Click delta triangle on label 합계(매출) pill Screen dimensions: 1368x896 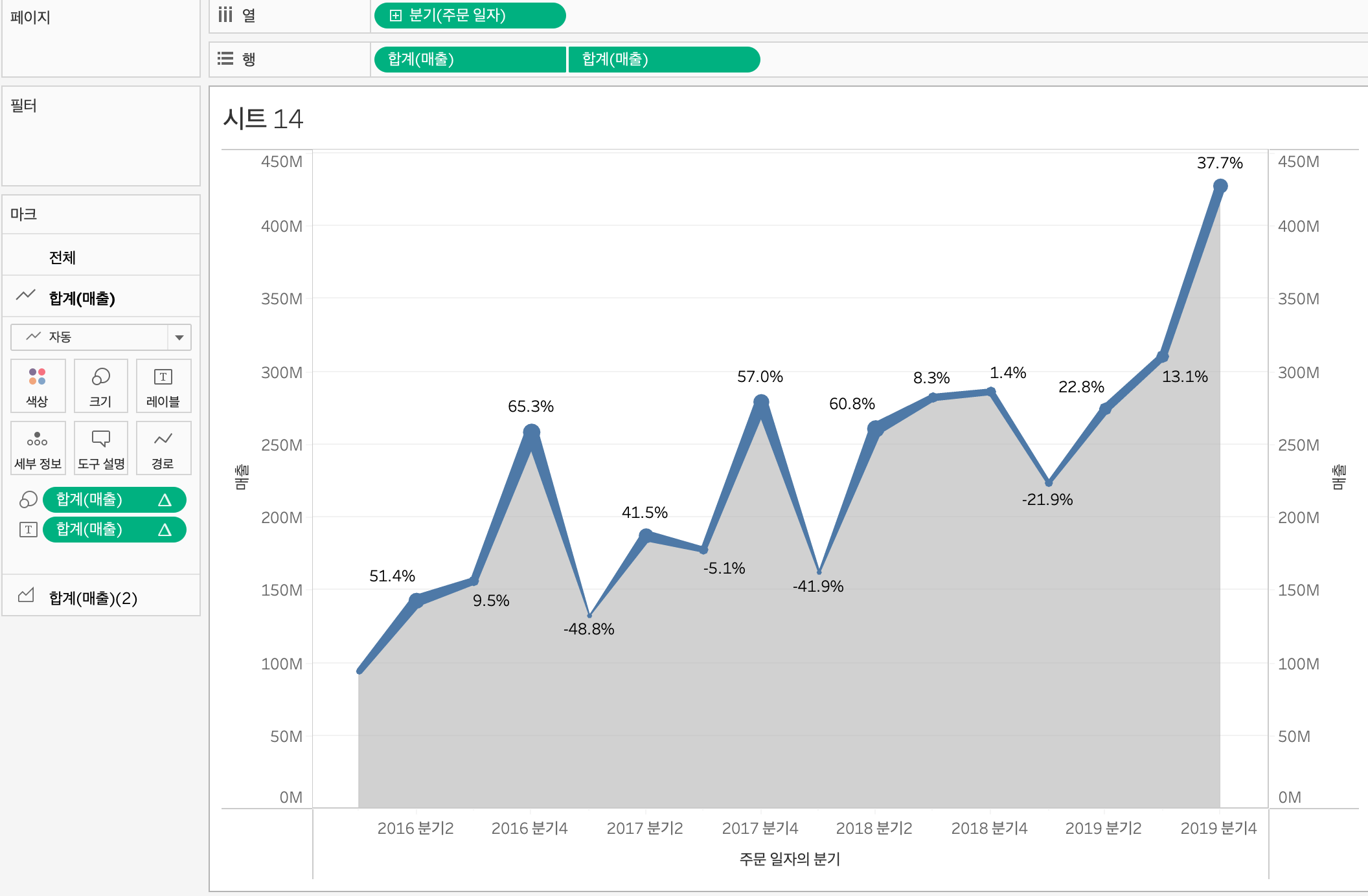pyautogui.click(x=165, y=530)
